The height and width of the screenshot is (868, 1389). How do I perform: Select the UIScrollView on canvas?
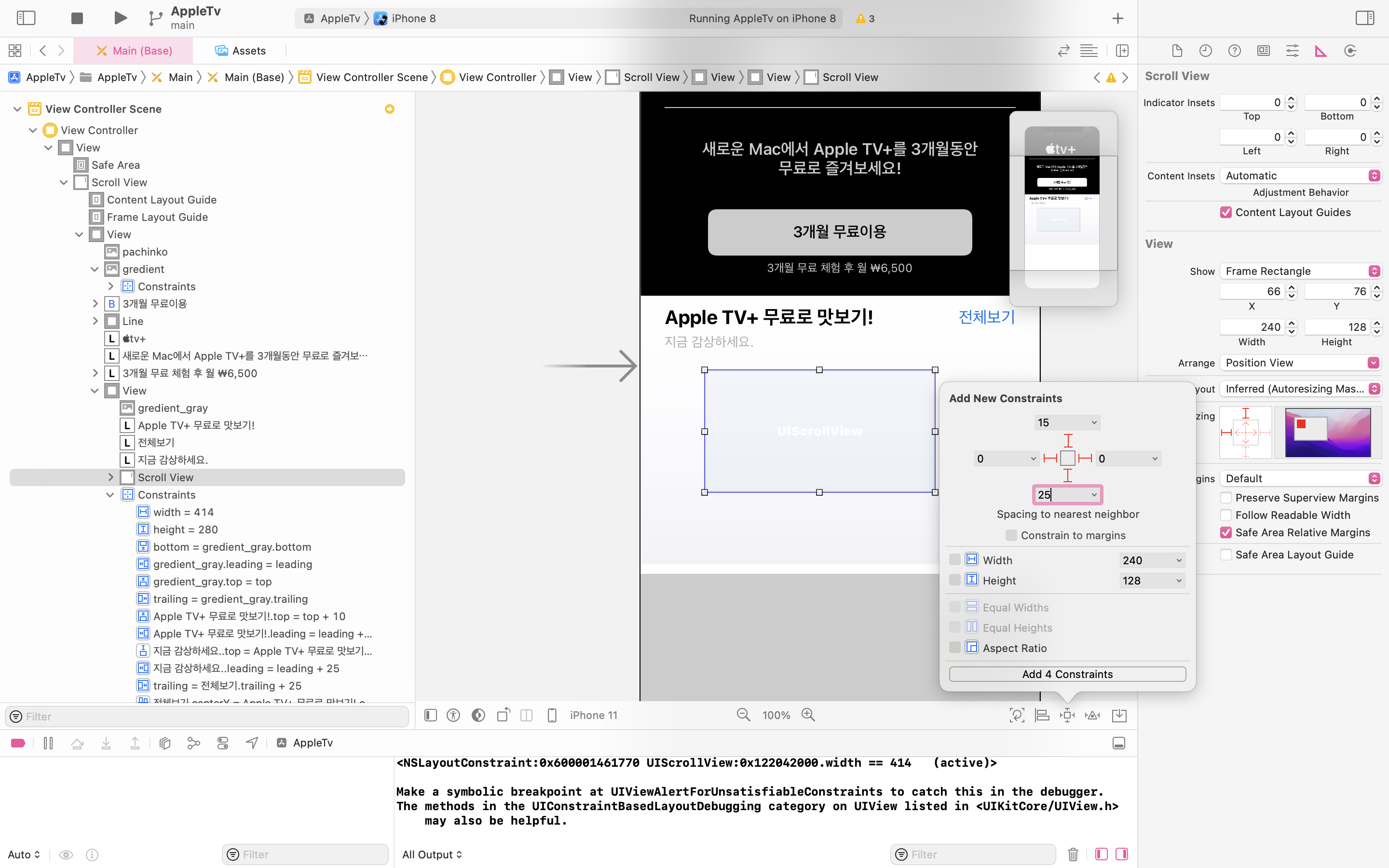[819, 431]
